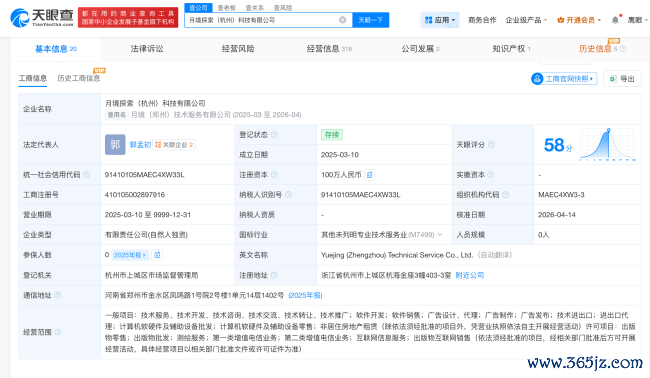This screenshot has width=650, height=378.
Task: Clear the search box with the X icon
Action: [342, 20]
